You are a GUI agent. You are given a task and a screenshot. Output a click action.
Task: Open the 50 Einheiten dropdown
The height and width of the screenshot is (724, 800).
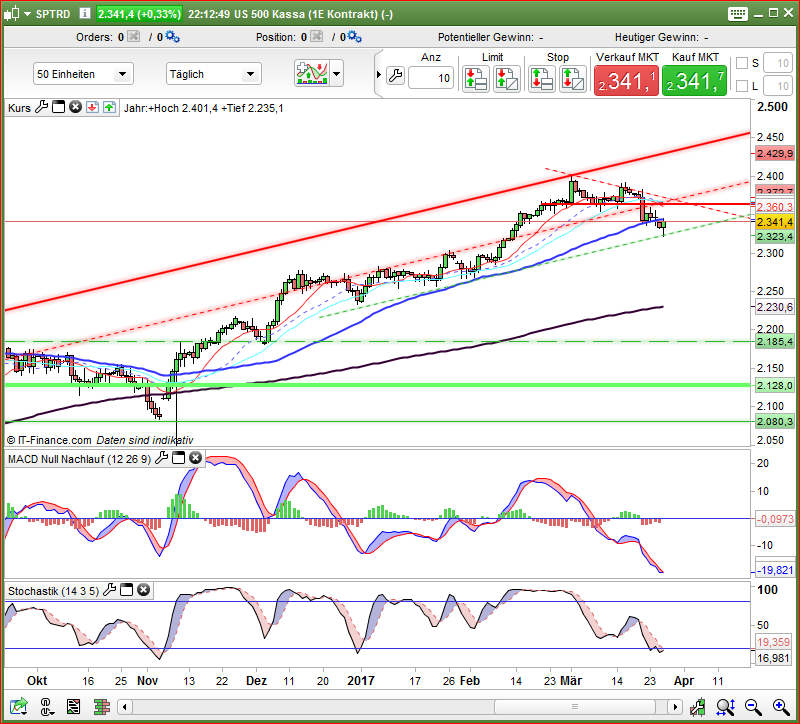(x=83, y=74)
